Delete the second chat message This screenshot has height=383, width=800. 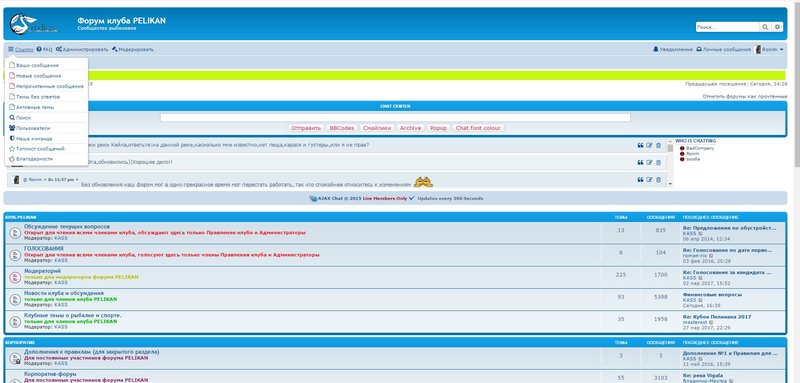pyautogui.click(x=658, y=163)
